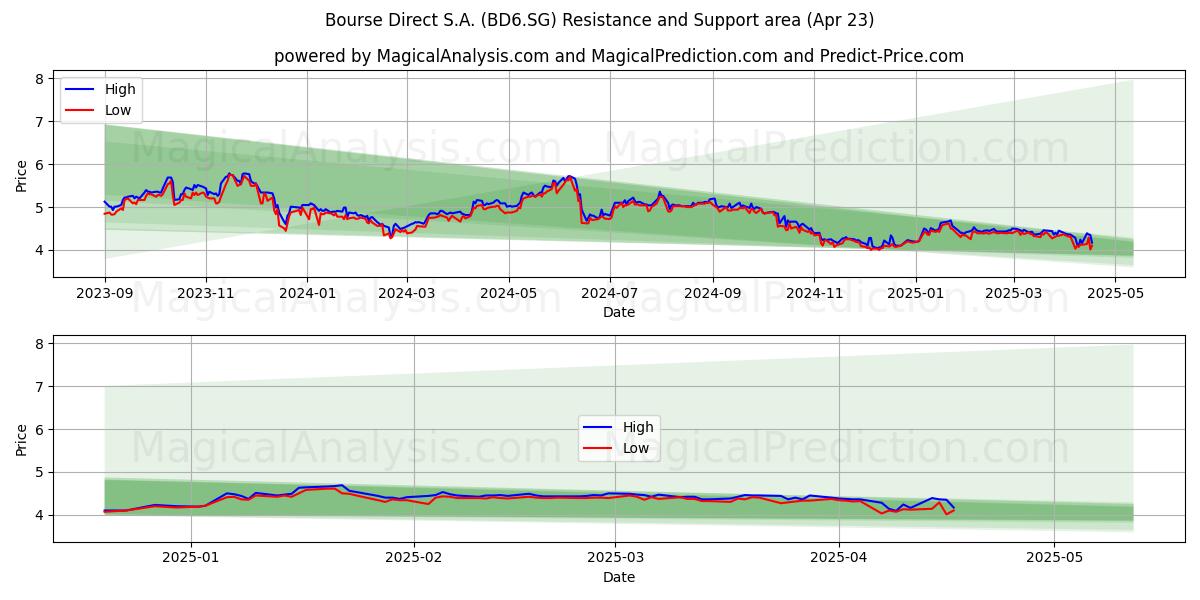
Task: Click the '2025-01' label on bottom chart axis
Action: tap(191, 560)
